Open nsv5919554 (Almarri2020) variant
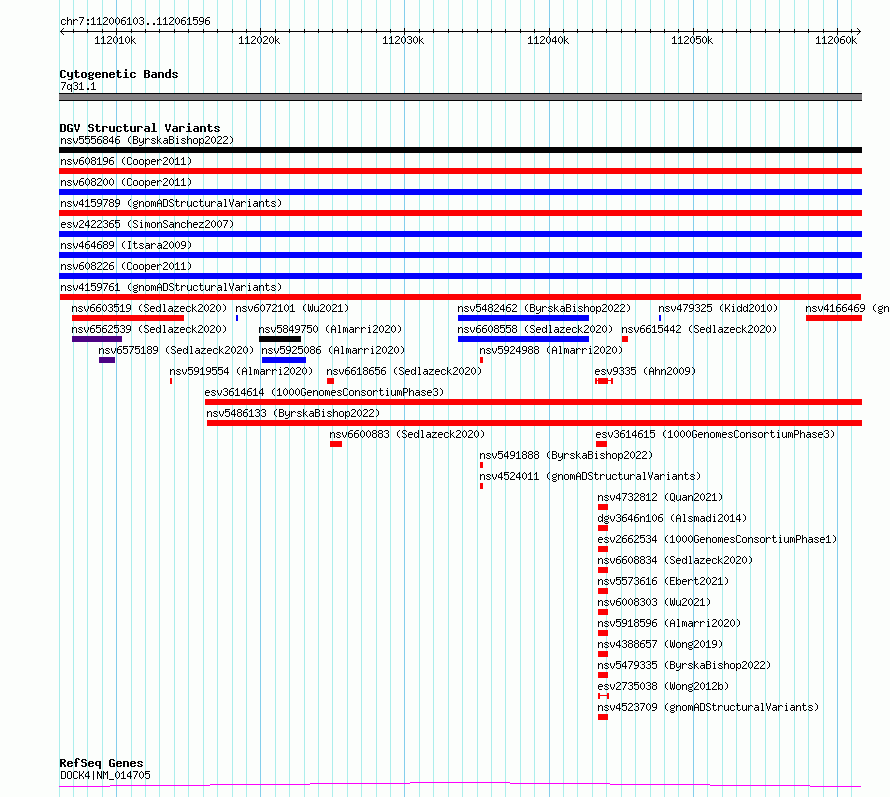The height and width of the screenshot is (797, 890). tap(241, 371)
